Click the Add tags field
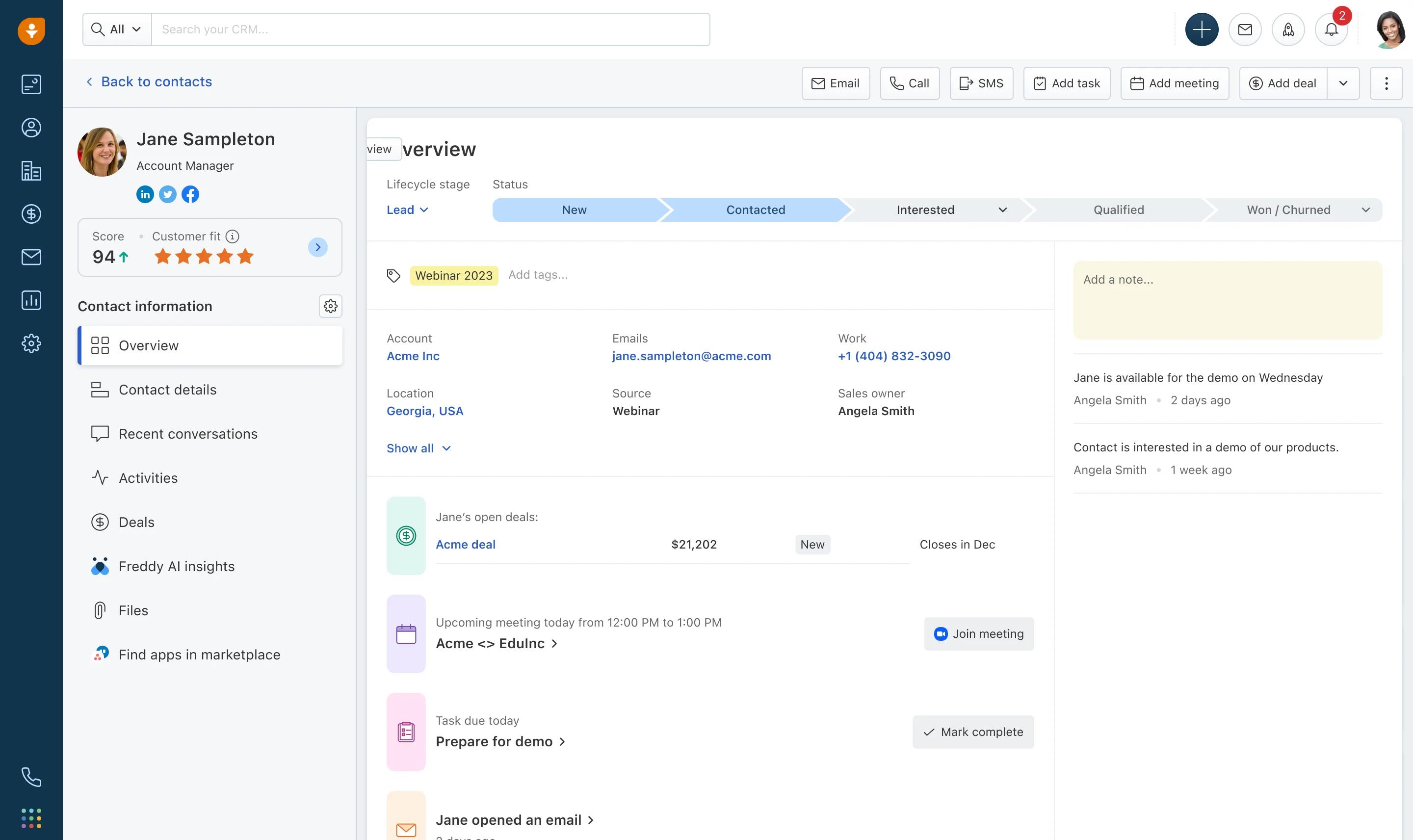 pyautogui.click(x=538, y=275)
